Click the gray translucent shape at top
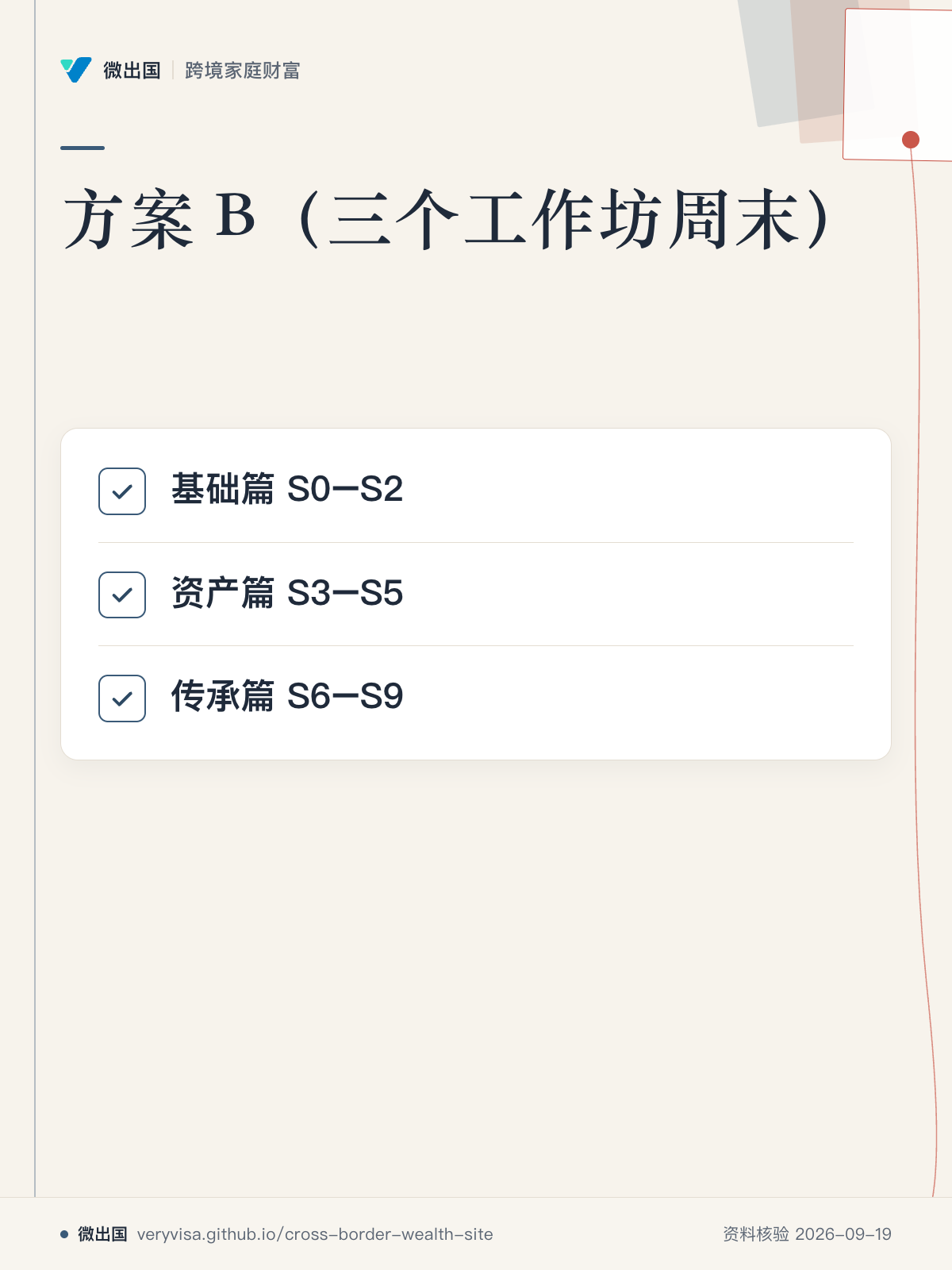This screenshot has width=952, height=1270. click(766, 63)
